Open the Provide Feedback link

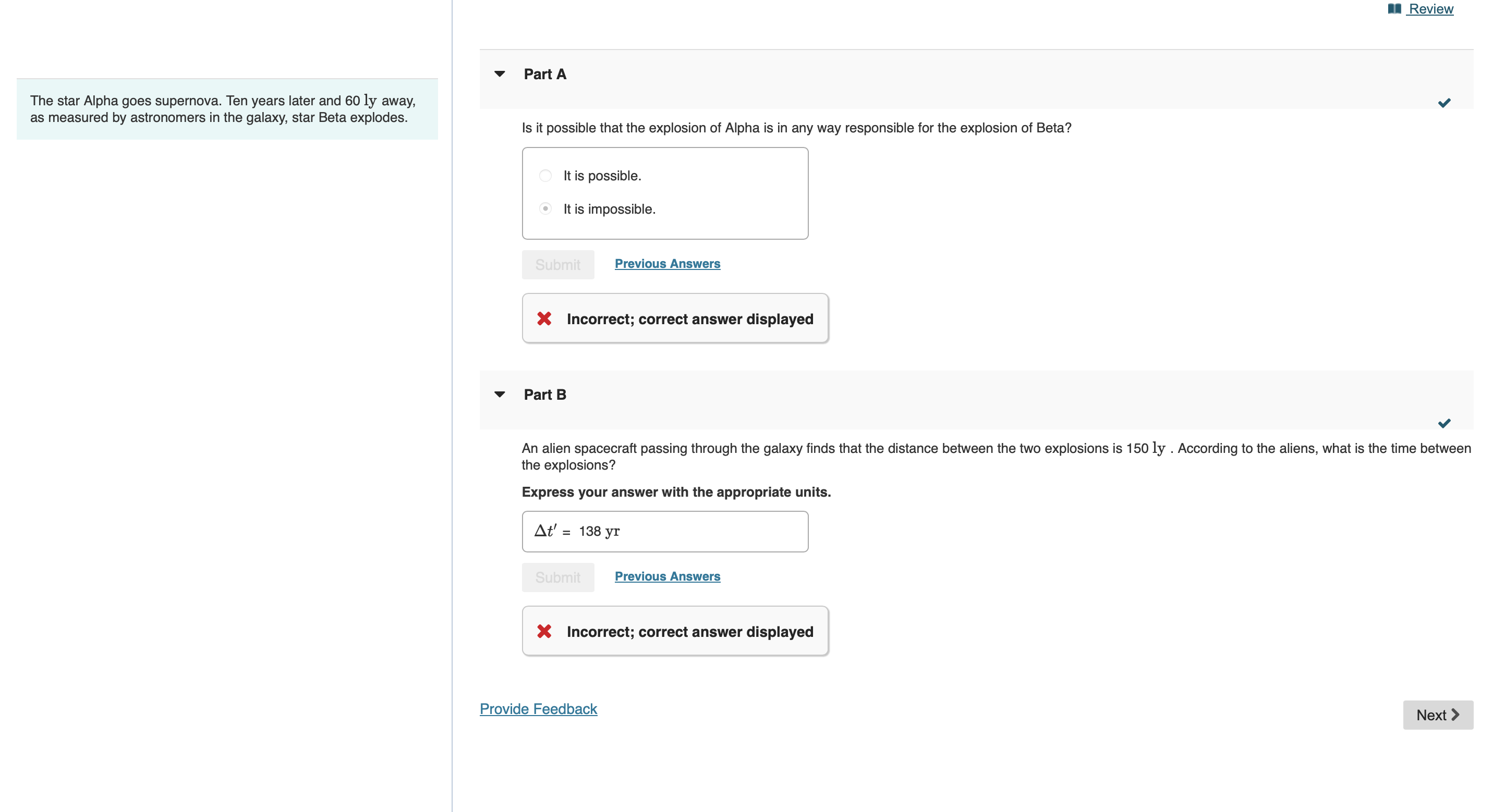538,709
